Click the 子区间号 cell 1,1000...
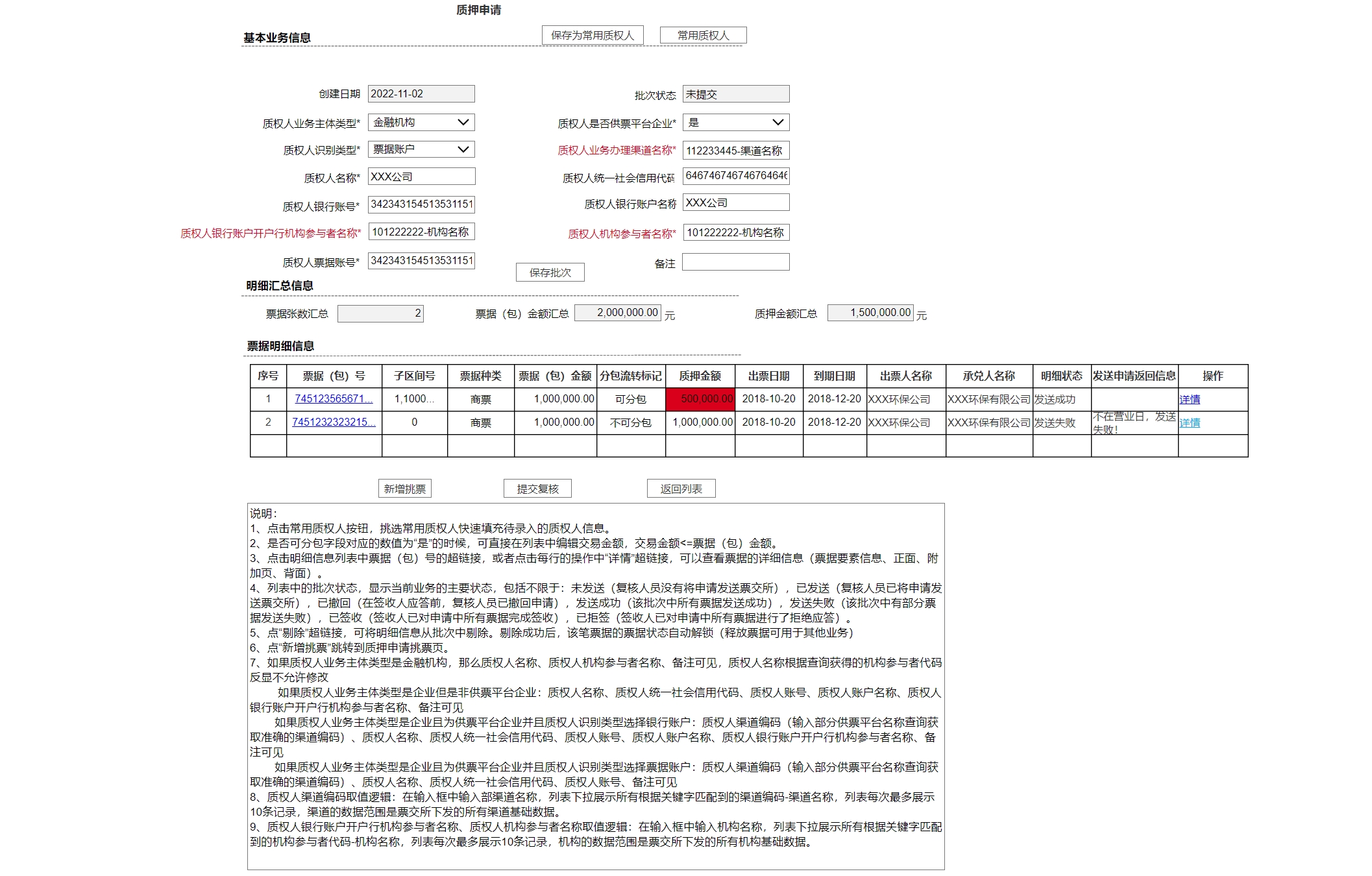The image size is (1372, 876). pos(415,399)
